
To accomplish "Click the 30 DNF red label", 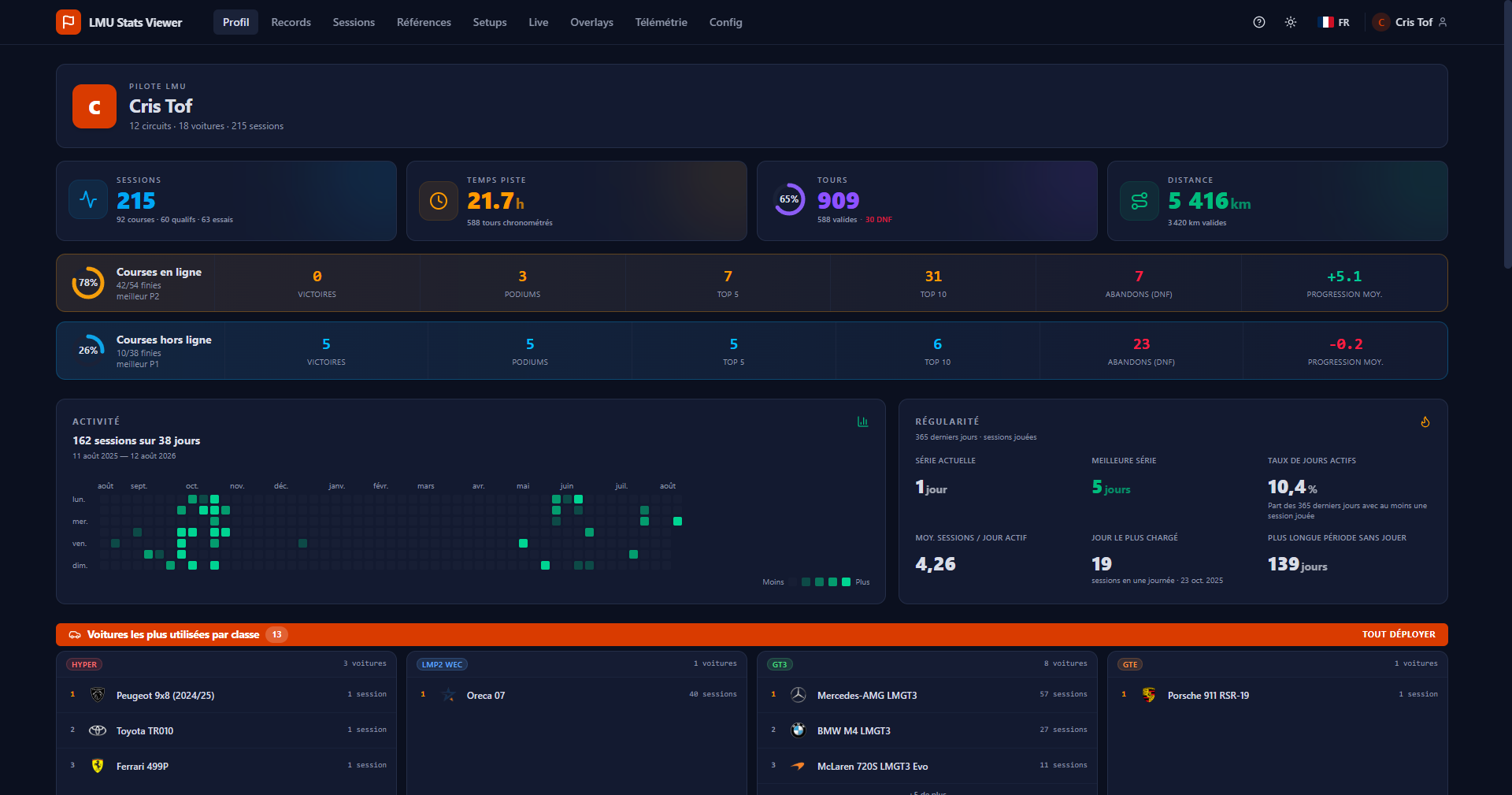I will [879, 220].
